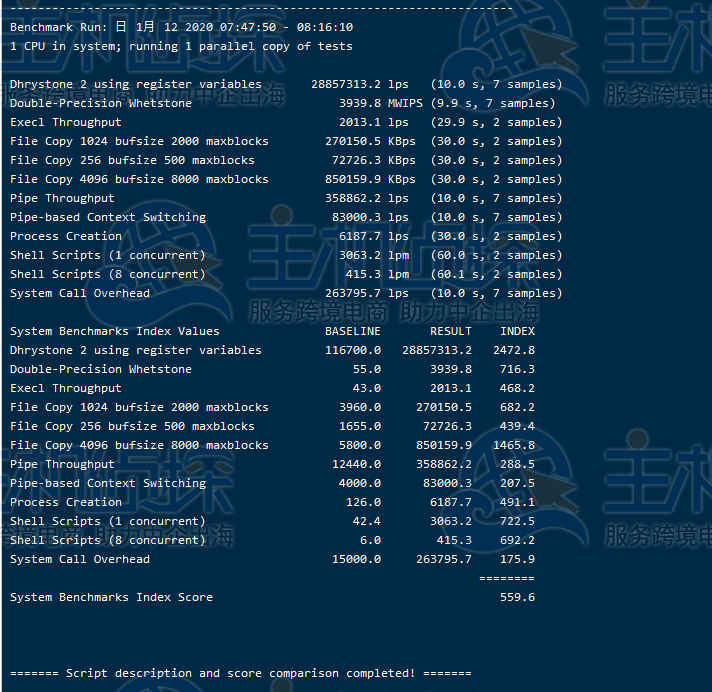This screenshot has width=712, height=692.
Task: Click the RESULT column header
Action: (450, 331)
